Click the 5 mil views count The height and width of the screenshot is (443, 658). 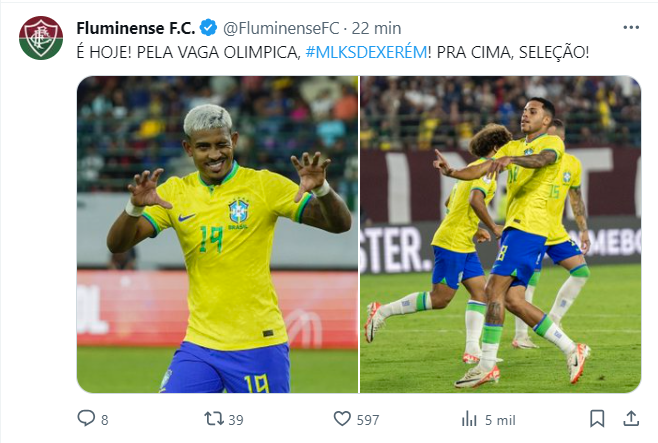[500, 420]
